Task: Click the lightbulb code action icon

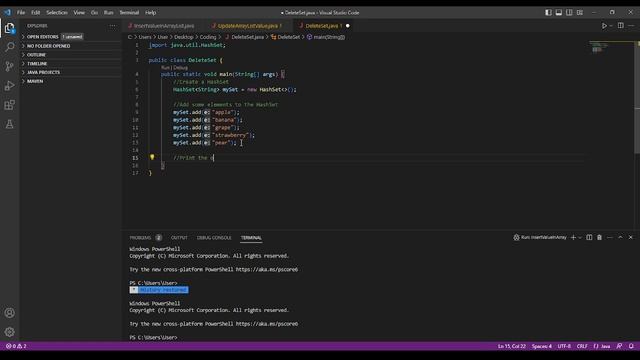Action: (152, 157)
